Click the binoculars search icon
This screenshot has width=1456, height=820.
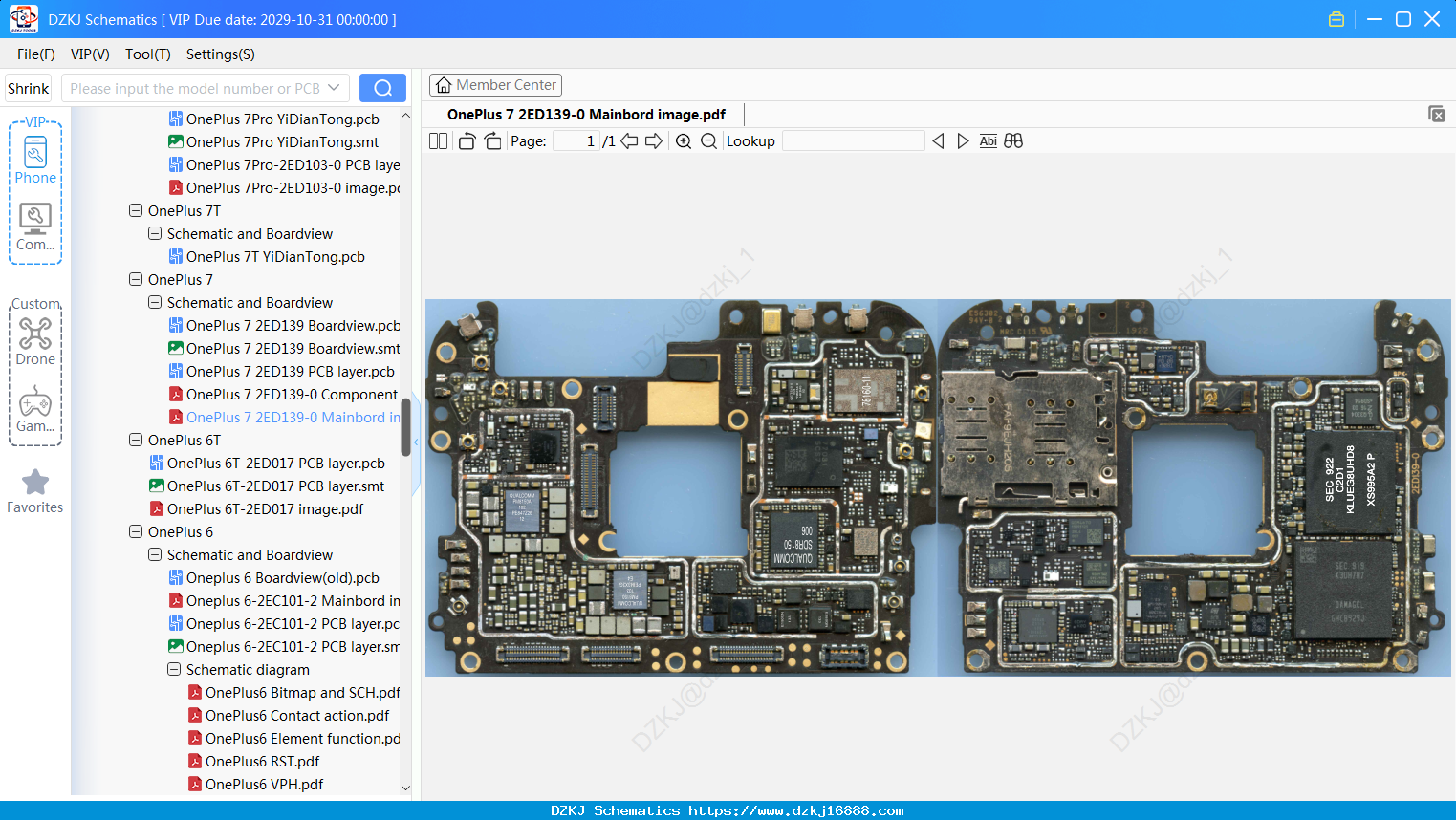(x=1013, y=141)
